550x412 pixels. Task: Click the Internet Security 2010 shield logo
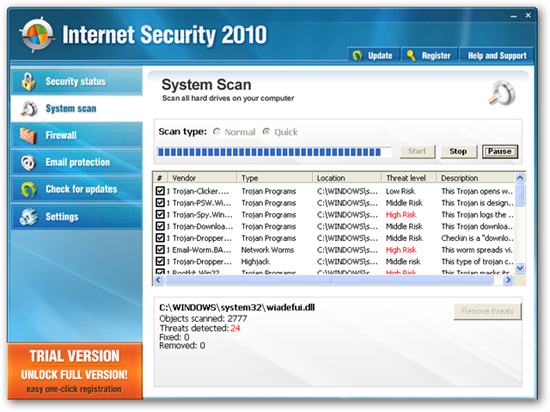(x=37, y=35)
